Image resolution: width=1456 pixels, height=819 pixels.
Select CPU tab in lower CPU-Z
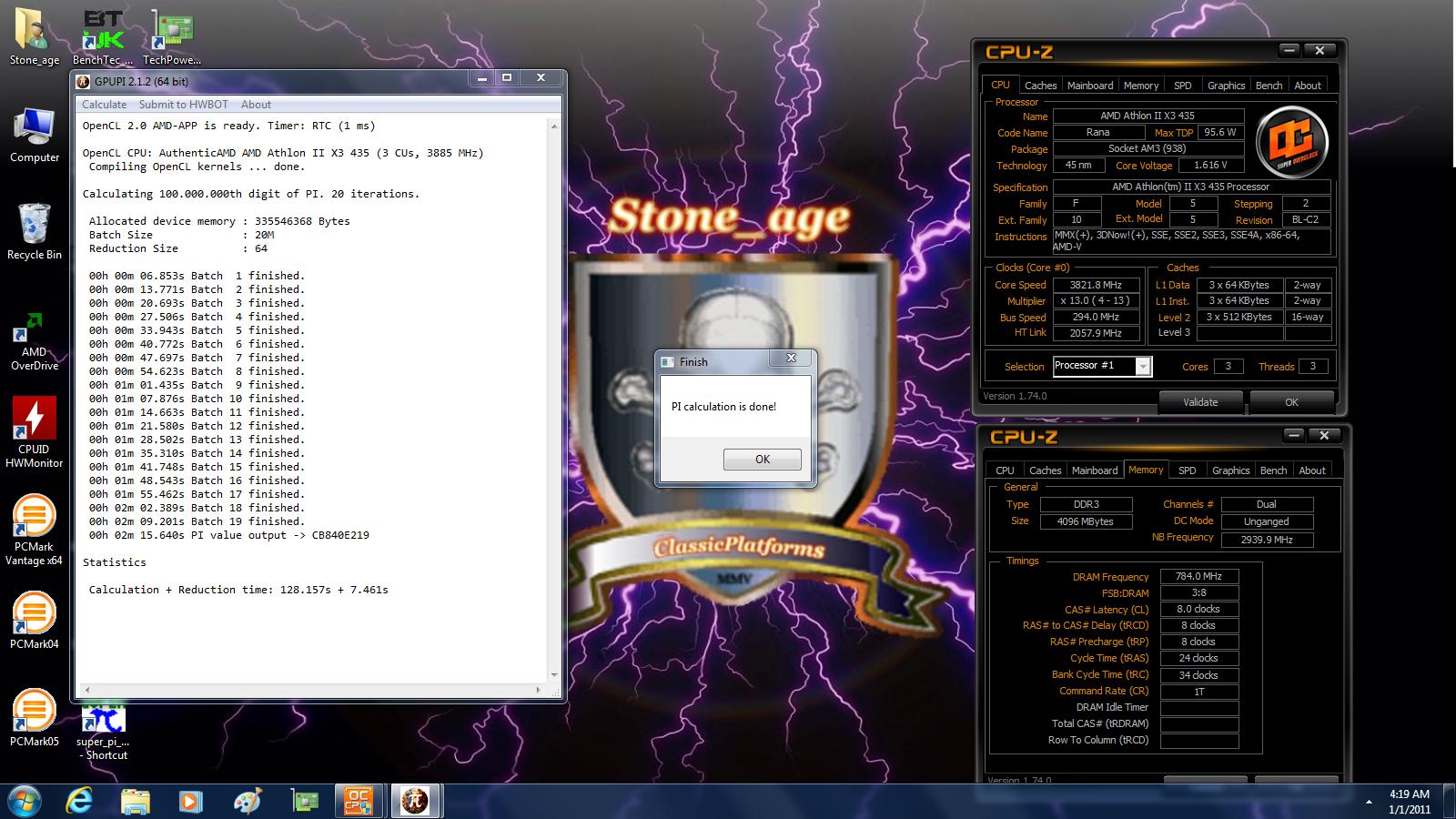point(1005,470)
